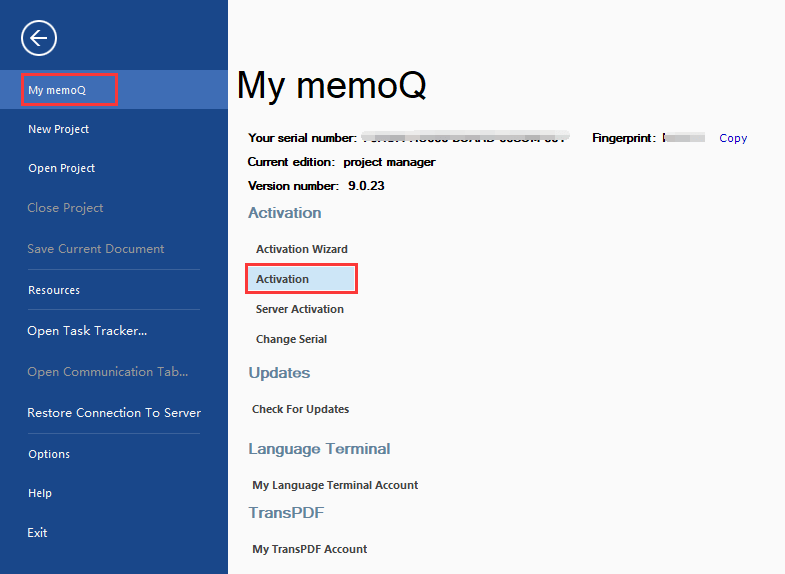Select Change Serial option
Image resolution: width=785 pixels, height=574 pixels.
click(291, 339)
